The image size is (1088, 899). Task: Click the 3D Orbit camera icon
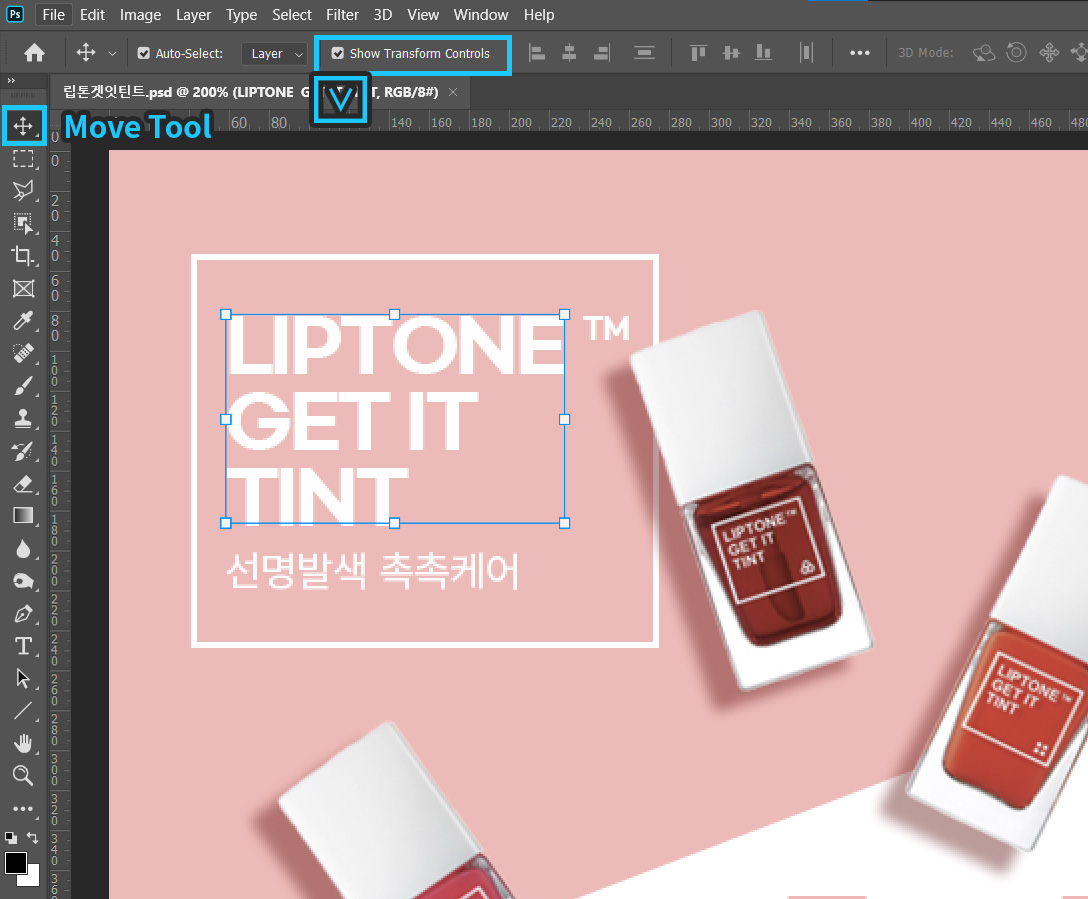[984, 53]
